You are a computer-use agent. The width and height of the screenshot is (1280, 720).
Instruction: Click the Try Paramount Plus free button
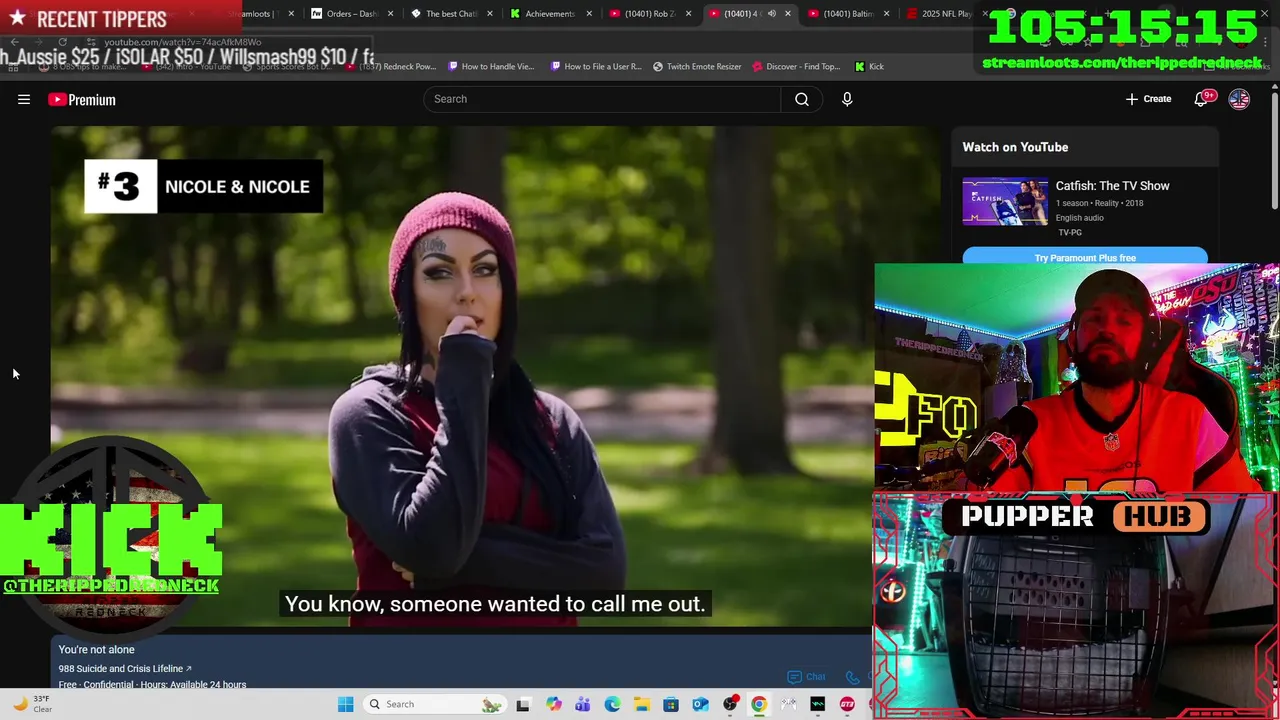click(1085, 258)
